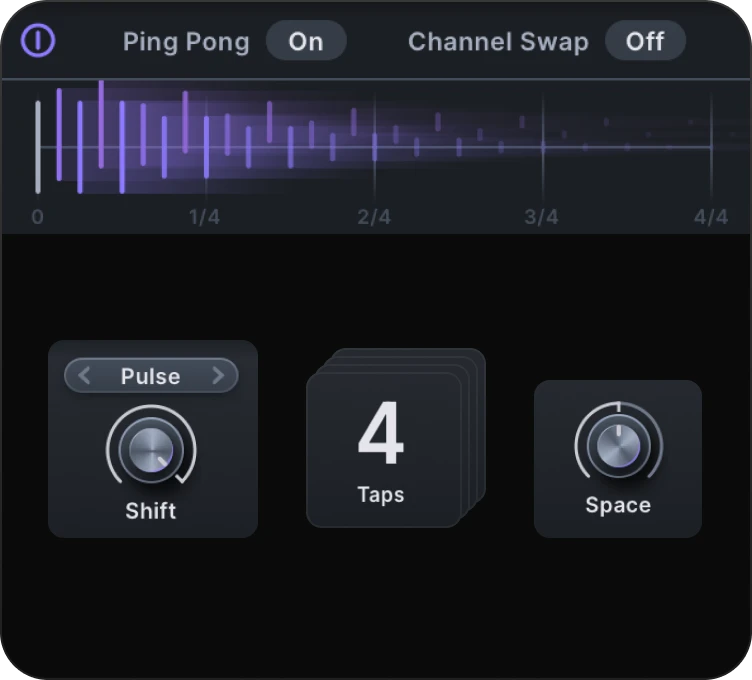
Task: Click the Space label under the knob
Action: pyautogui.click(x=618, y=505)
